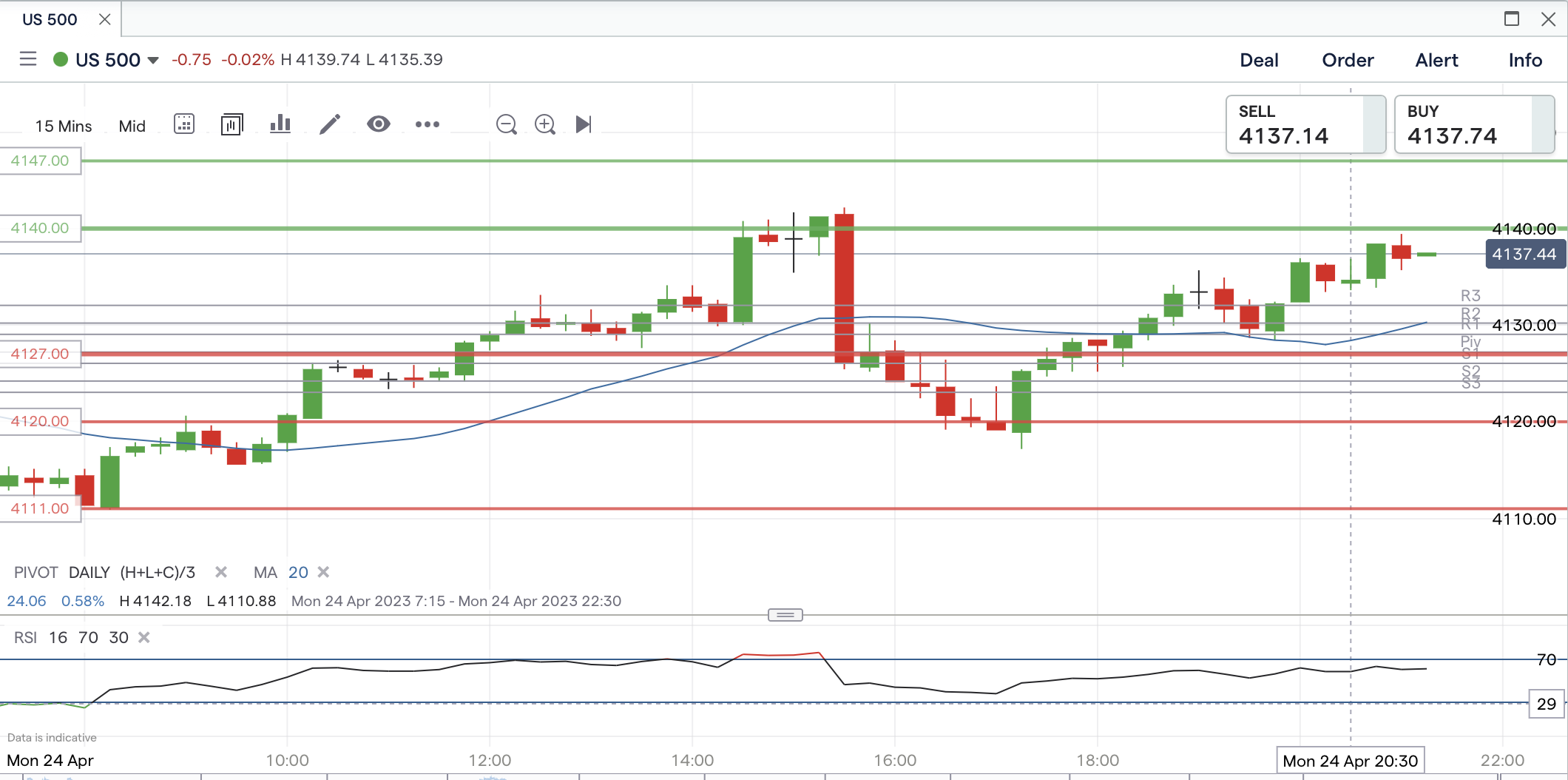Click BUY at 4137.74
Screen dimensions: 1568x780
coord(1474,124)
